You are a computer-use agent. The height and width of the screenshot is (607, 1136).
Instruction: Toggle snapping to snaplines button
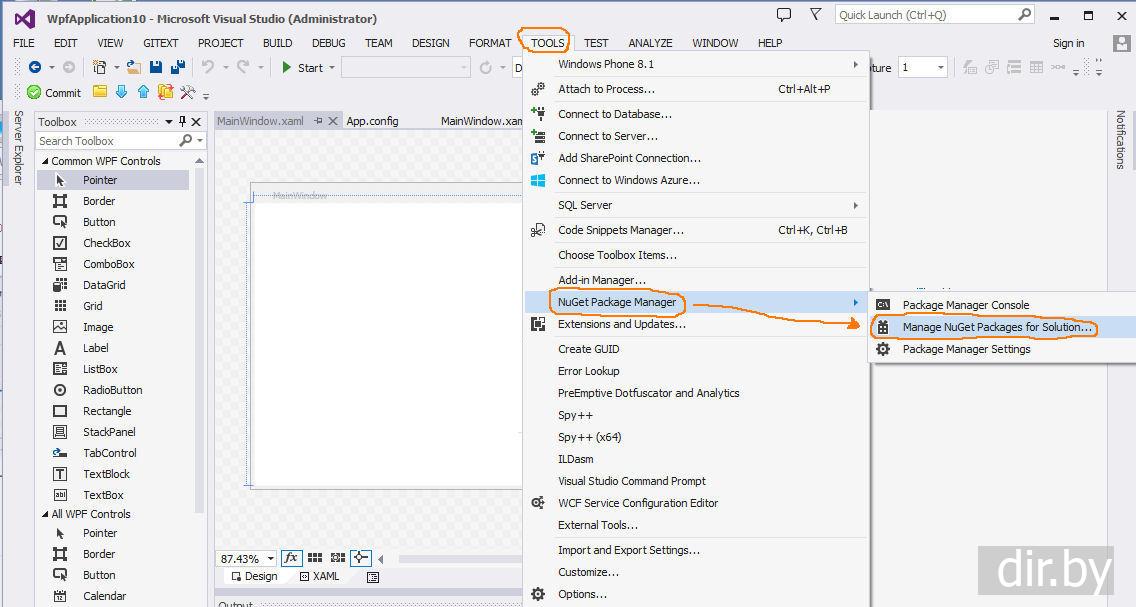(361, 558)
